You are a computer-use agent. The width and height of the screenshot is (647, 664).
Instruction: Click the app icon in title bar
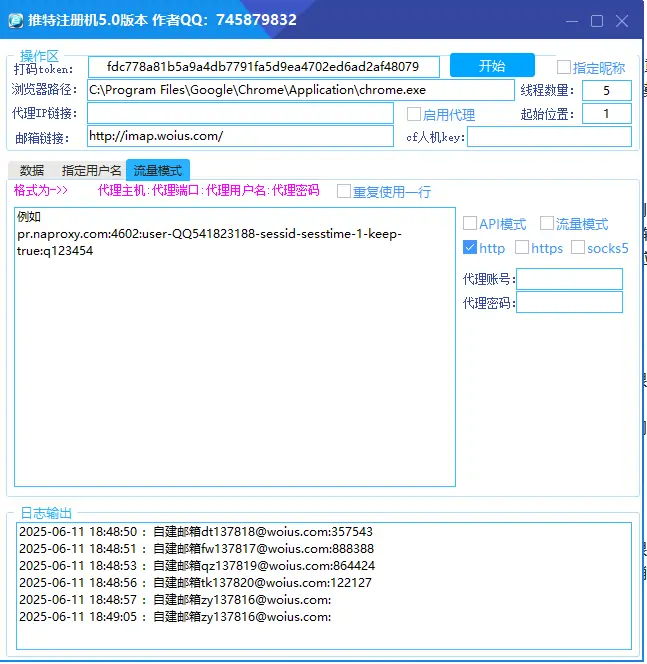pyautogui.click(x=16, y=20)
